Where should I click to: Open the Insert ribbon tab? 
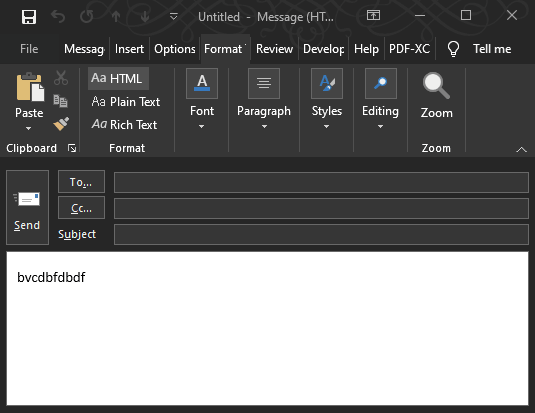tap(129, 49)
